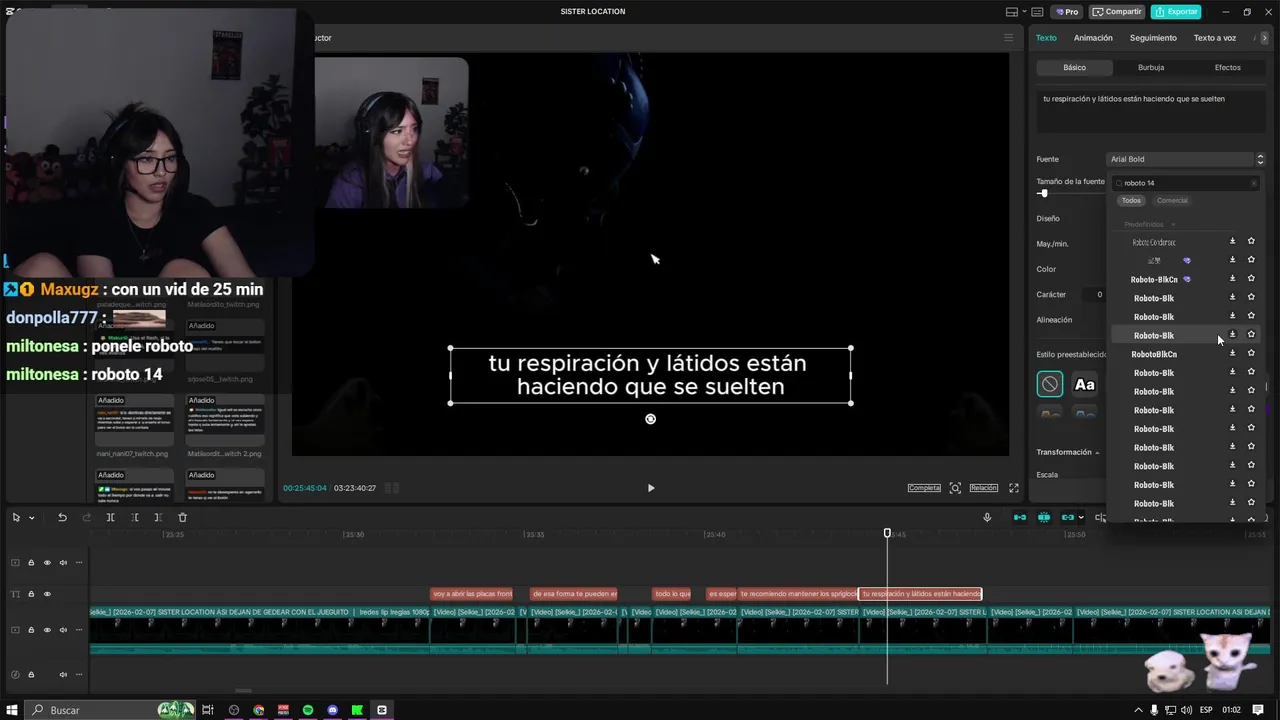Viewport: 1280px width, 720px height.
Task: Mute the main video track
Action: [x=63, y=630]
